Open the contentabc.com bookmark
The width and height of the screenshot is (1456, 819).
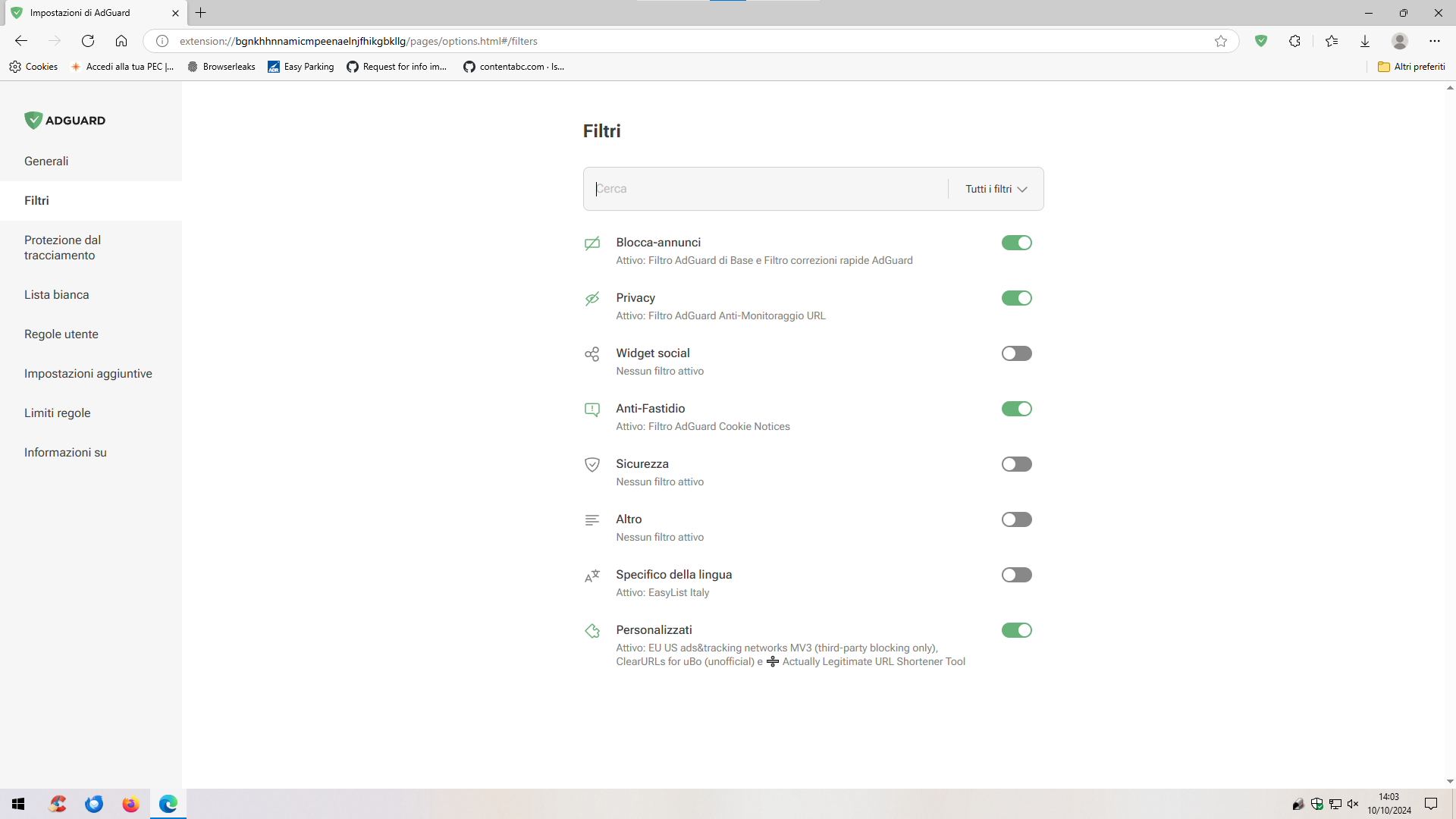(x=514, y=67)
